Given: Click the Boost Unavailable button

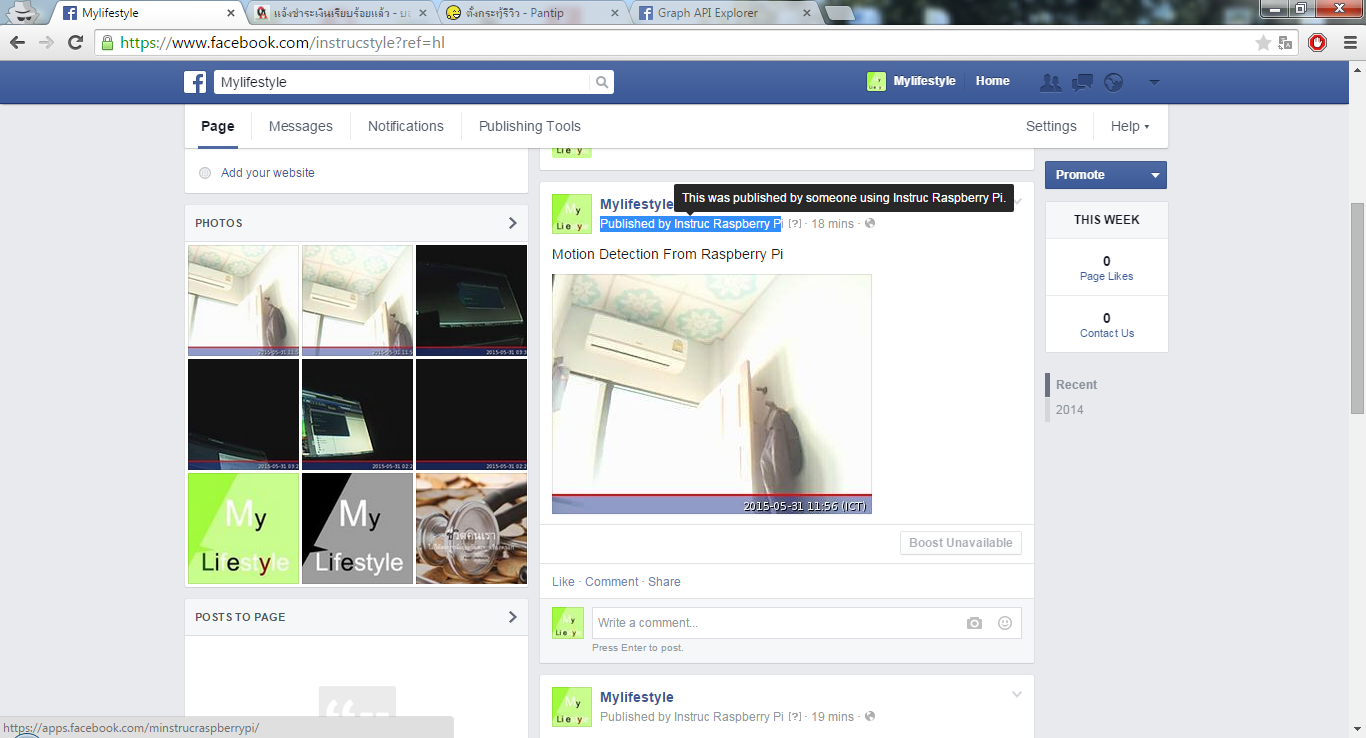Looking at the screenshot, I should [x=961, y=543].
